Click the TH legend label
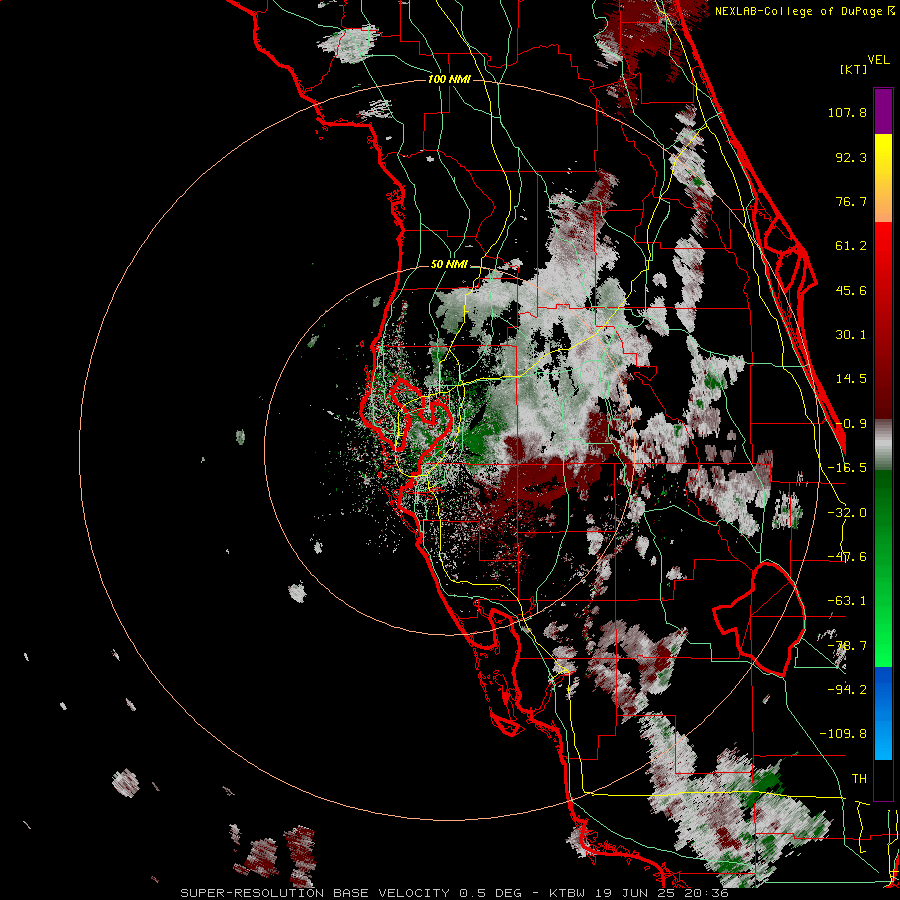The width and height of the screenshot is (900, 900). [x=859, y=779]
